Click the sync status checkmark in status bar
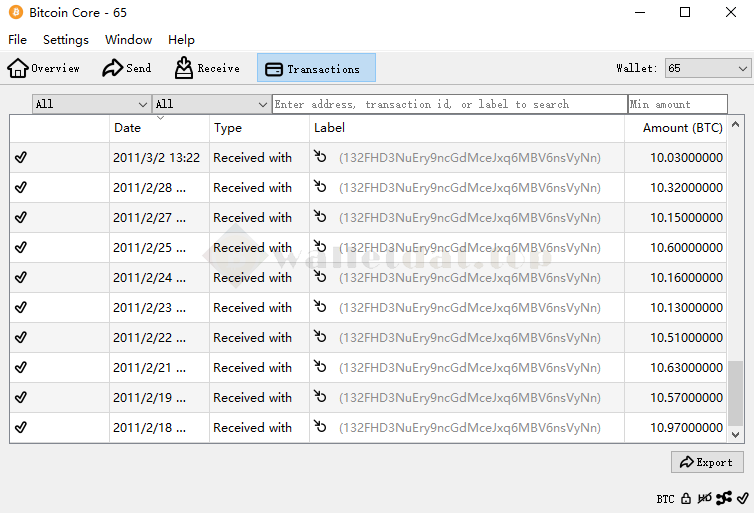754x513 pixels. 742,498
